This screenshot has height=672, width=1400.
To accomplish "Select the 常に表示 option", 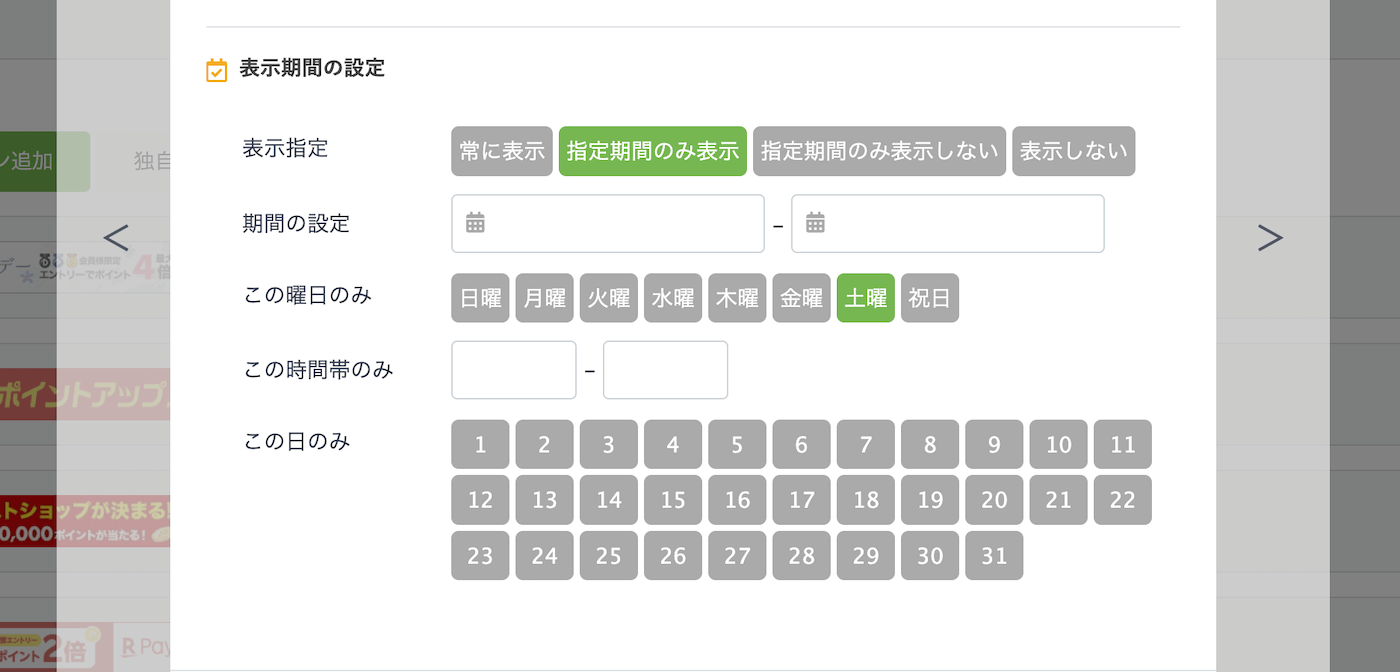I will point(502,151).
